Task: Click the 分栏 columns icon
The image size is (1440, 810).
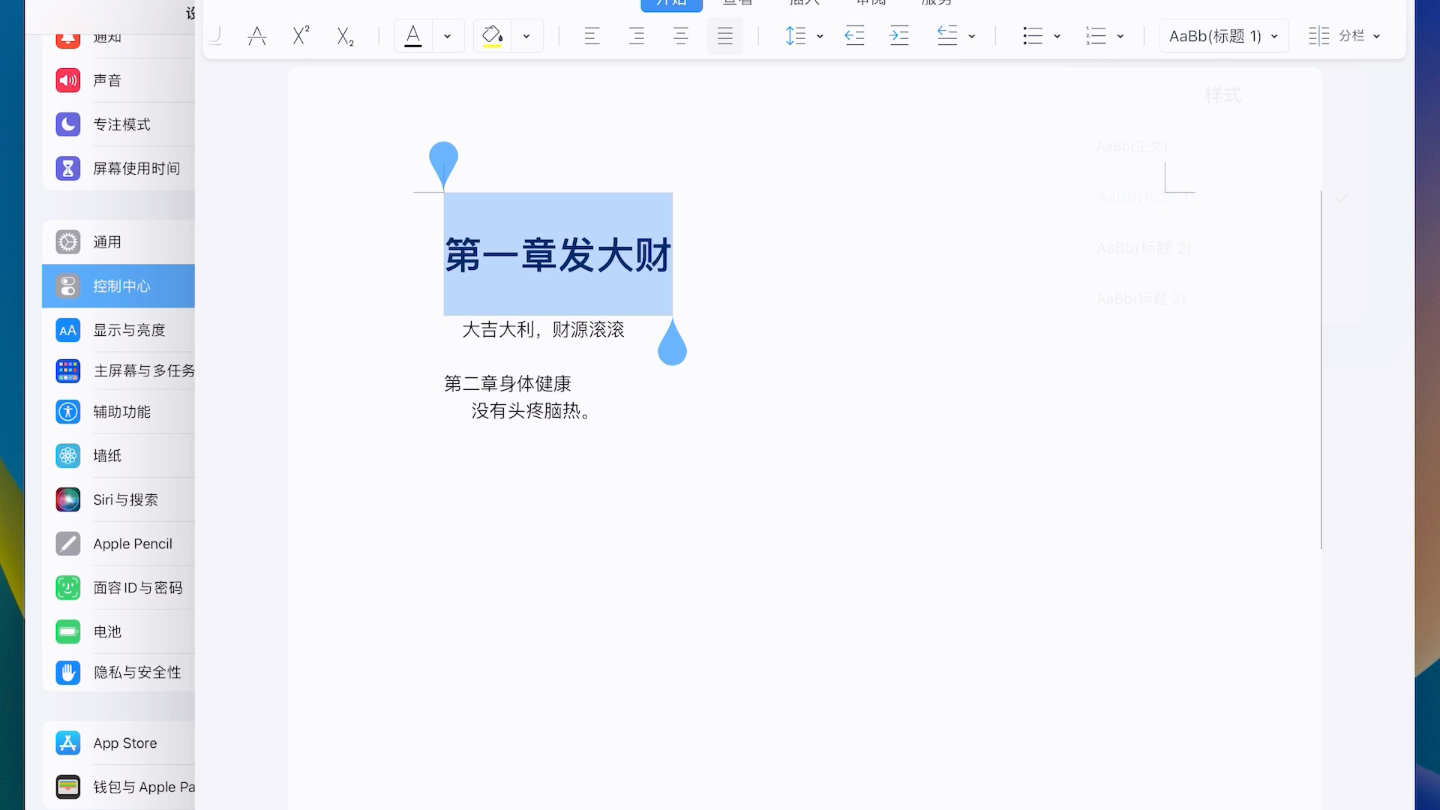Action: [x=1319, y=36]
